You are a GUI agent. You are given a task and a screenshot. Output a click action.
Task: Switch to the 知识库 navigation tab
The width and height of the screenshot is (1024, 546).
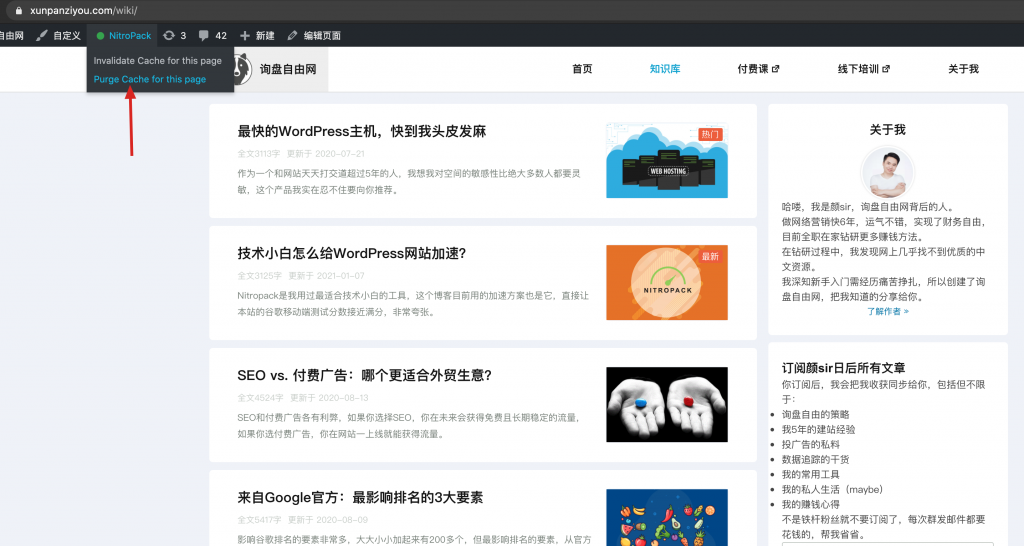(665, 69)
